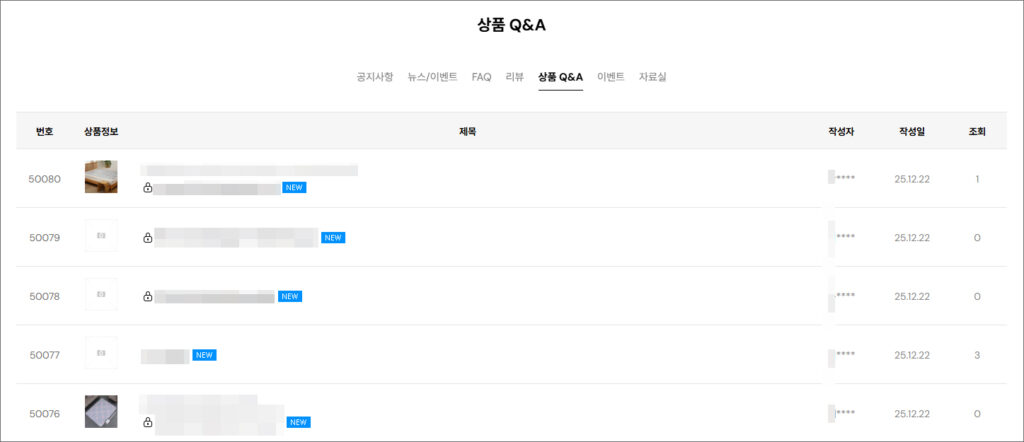Click the NEW badge on post 50077
Viewport: 1024px width, 442px height.
click(205, 355)
